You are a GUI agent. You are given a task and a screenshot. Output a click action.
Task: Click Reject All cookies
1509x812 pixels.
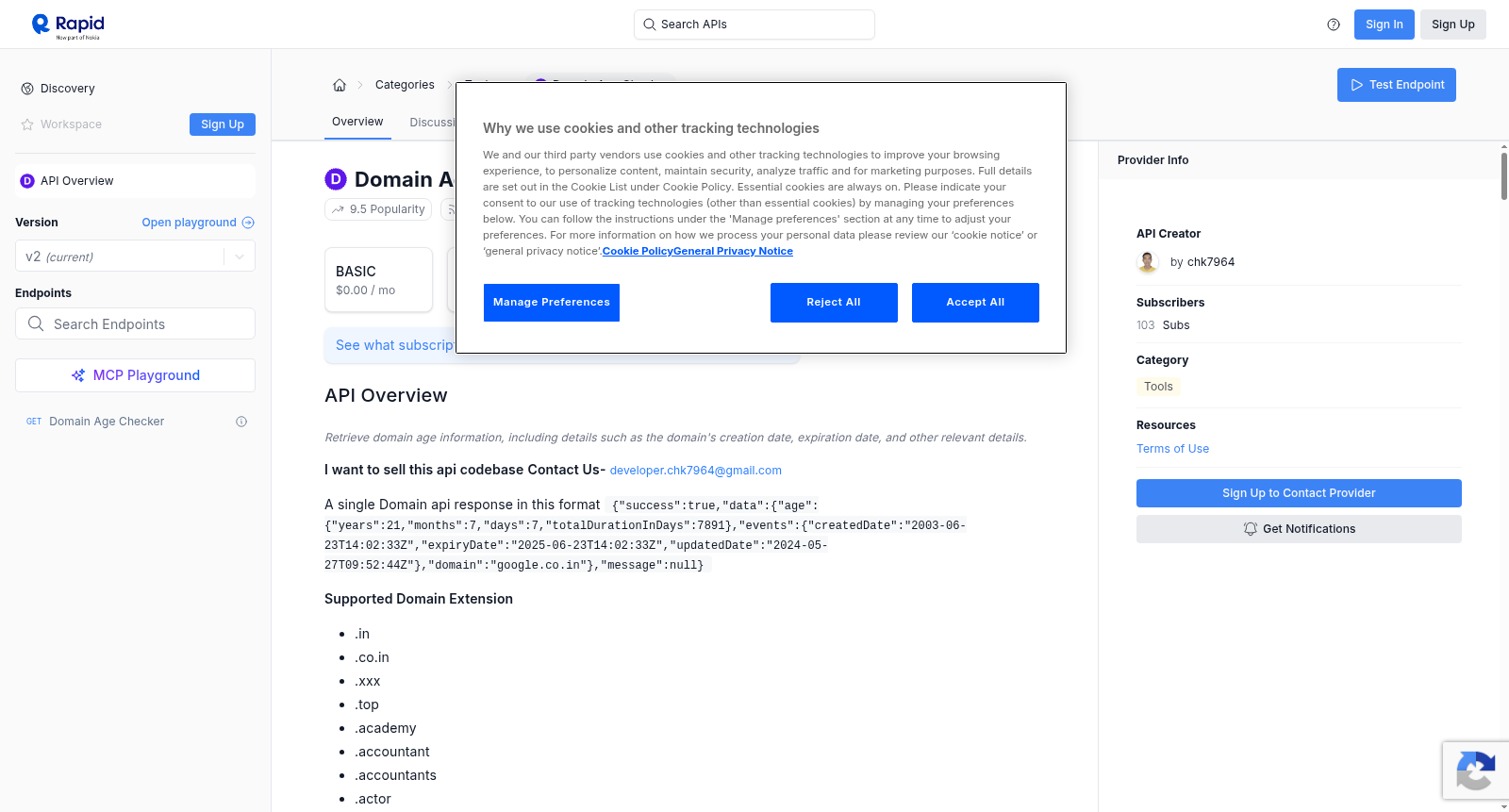(834, 303)
